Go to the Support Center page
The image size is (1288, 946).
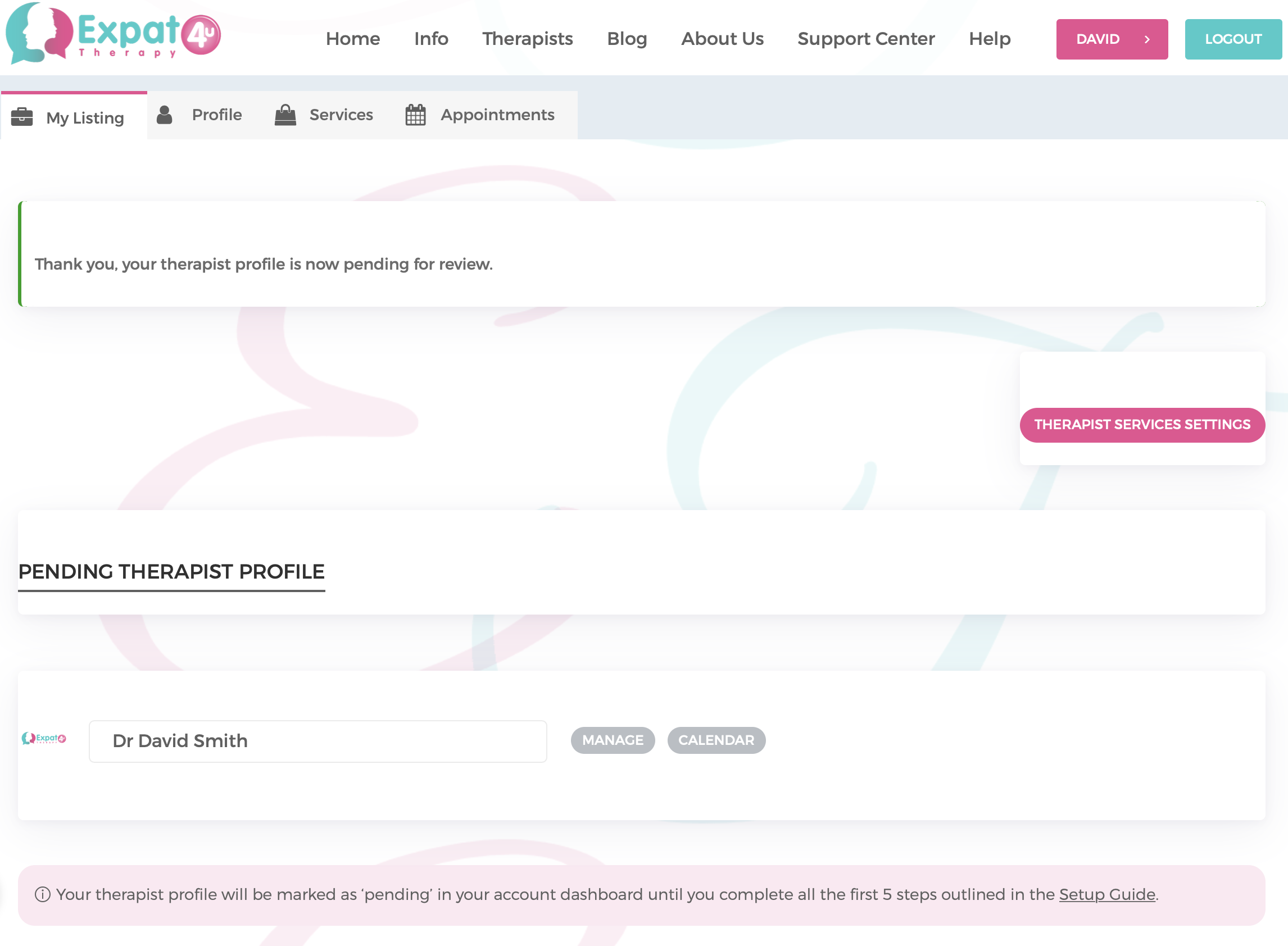pos(865,39)
